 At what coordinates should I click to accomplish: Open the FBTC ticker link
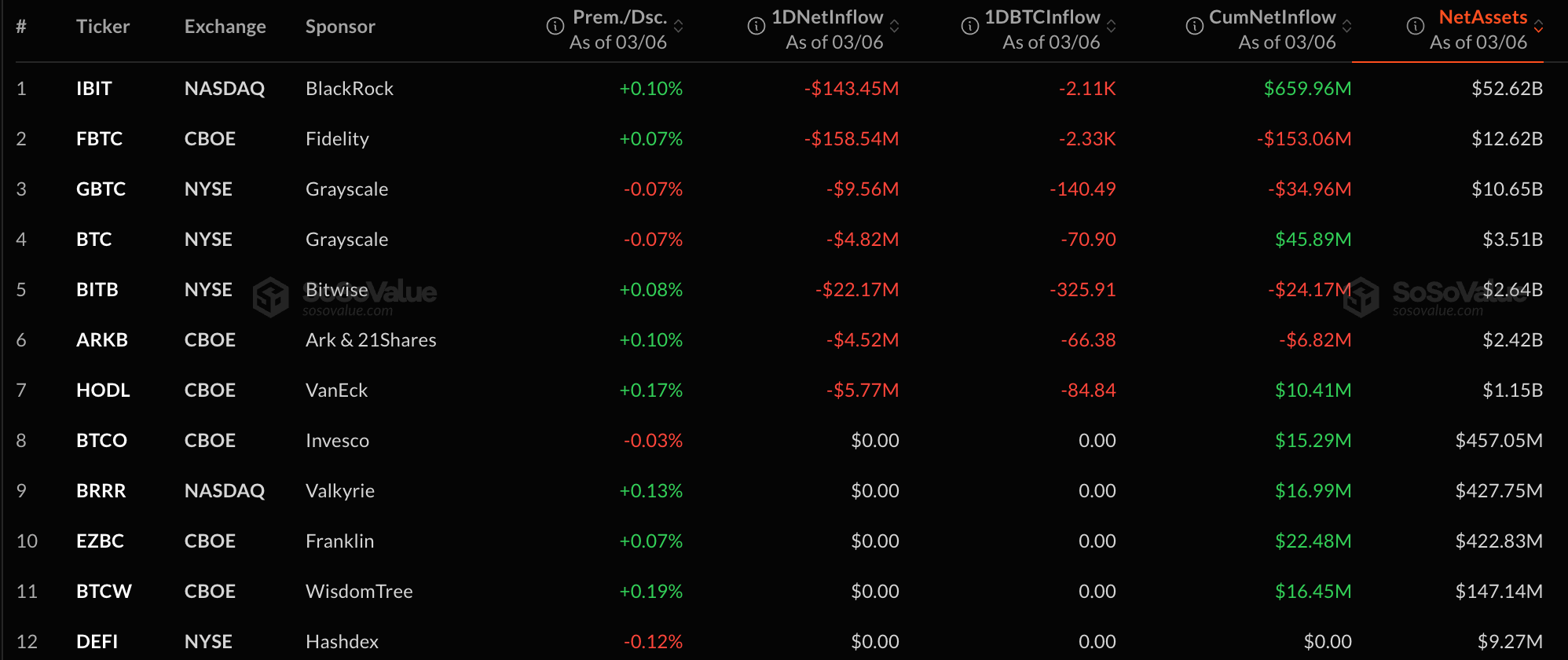pos(99,139)
